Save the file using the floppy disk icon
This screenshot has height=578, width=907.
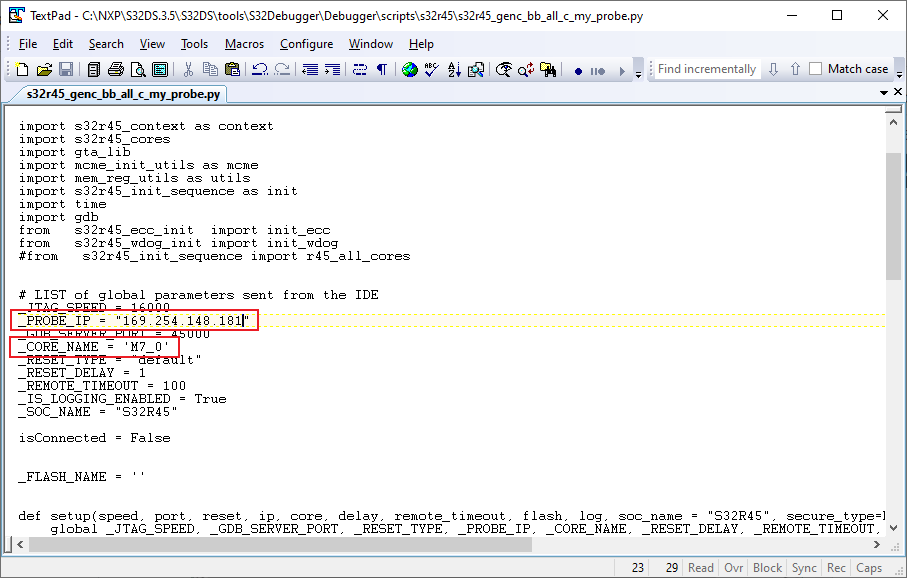tap(66, 70)
